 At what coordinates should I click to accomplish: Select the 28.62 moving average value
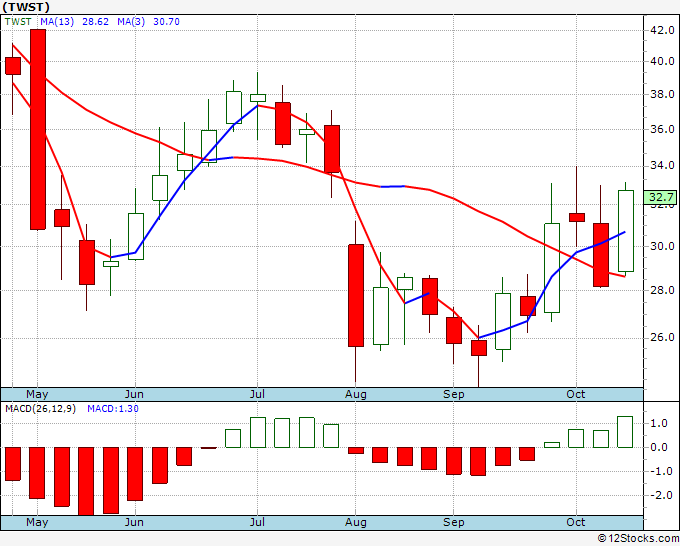(x=95, y=22)
